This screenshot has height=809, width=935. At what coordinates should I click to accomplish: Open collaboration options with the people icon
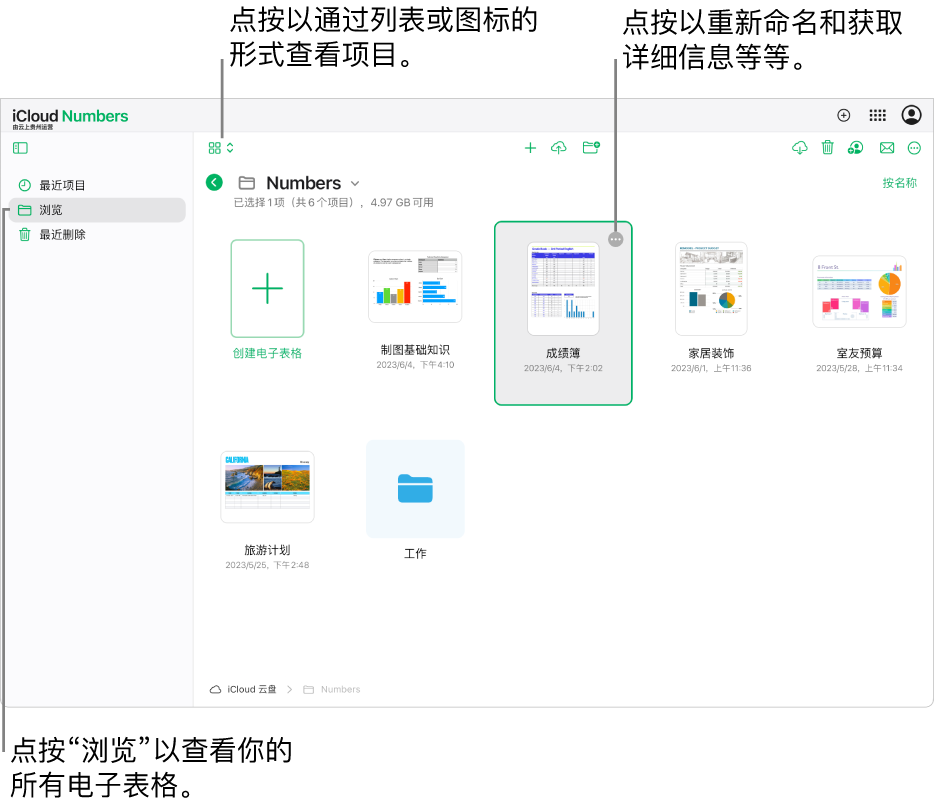[x=855, y=147]
